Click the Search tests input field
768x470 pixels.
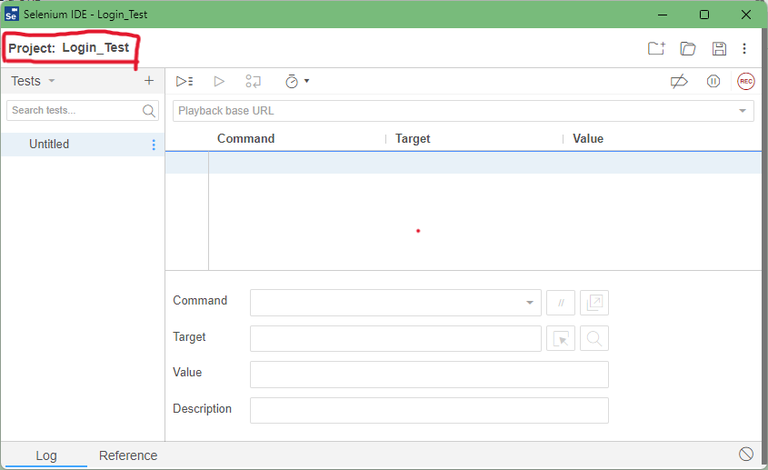click(75, 110)
